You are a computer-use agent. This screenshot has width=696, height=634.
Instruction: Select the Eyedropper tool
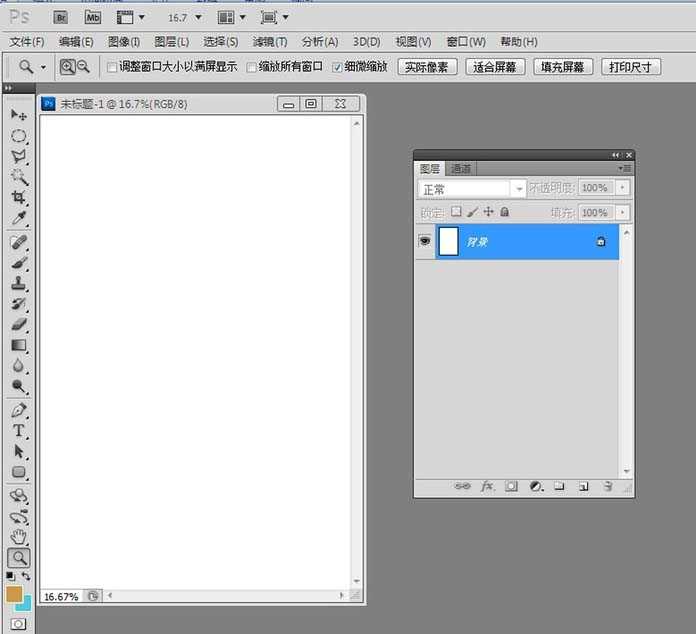(x=19, y=219)
